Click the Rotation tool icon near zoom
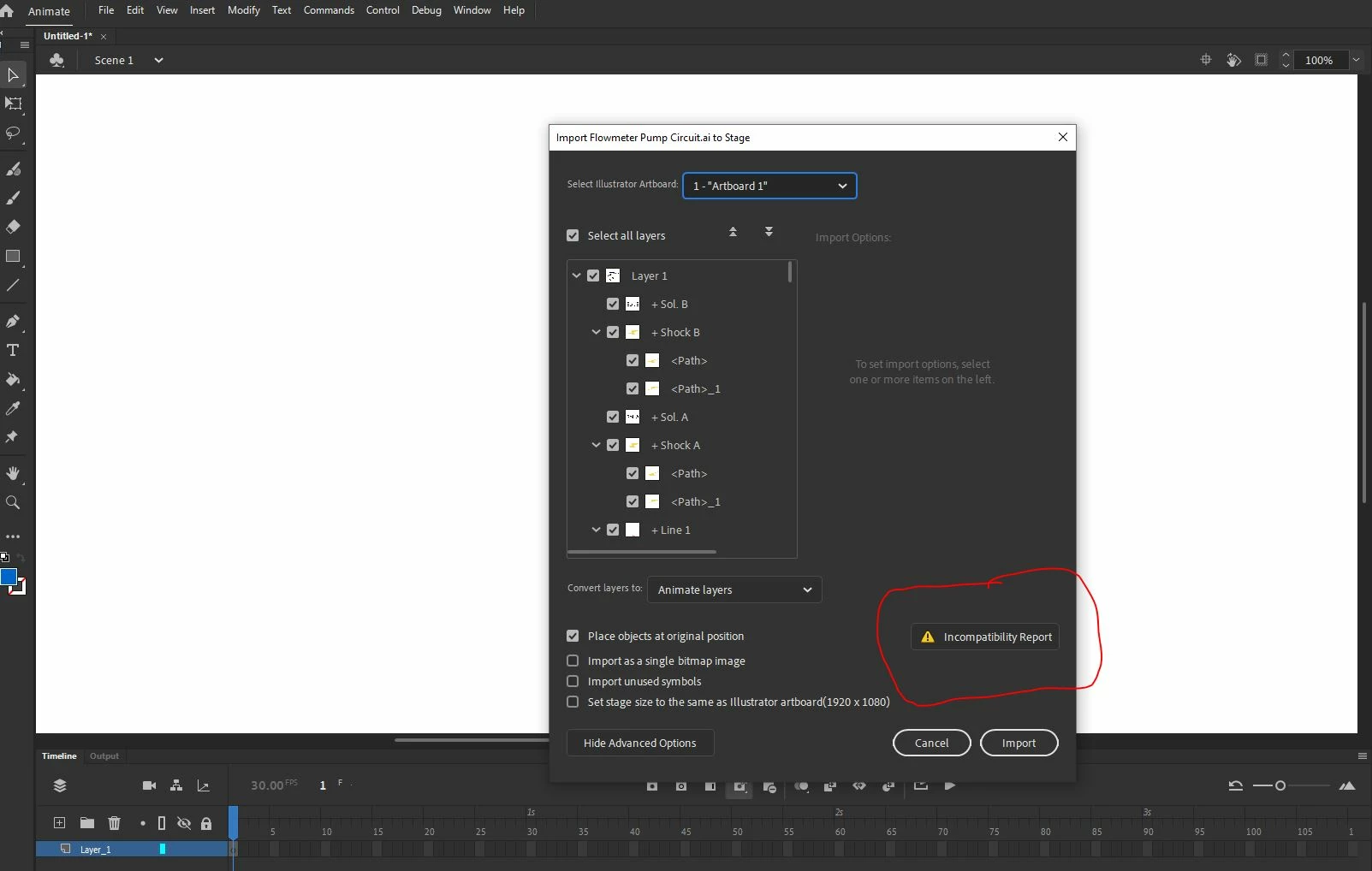1372x871 pixels. click(1233, 60)
